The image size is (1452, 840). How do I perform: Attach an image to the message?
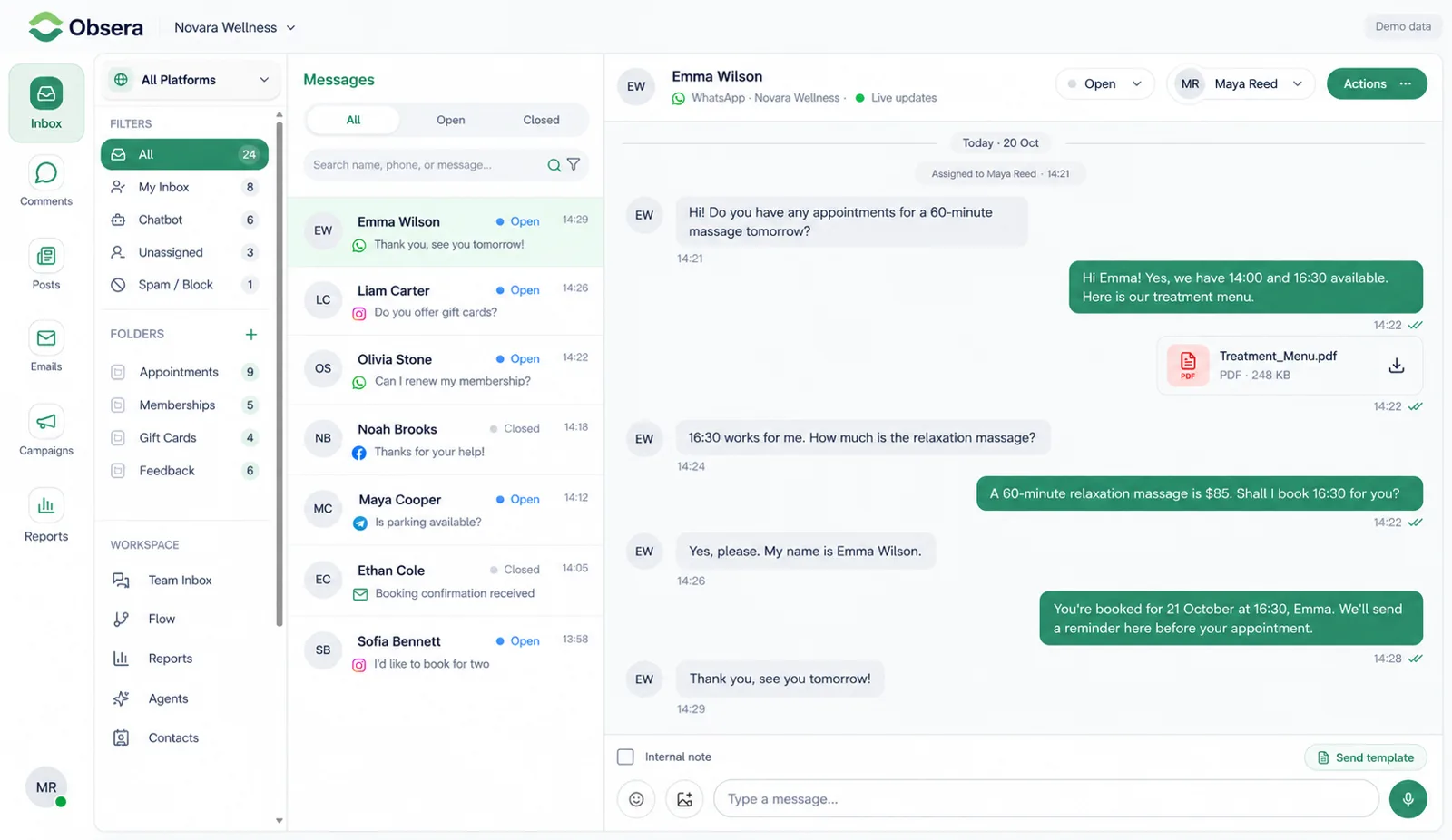point(684,799)
